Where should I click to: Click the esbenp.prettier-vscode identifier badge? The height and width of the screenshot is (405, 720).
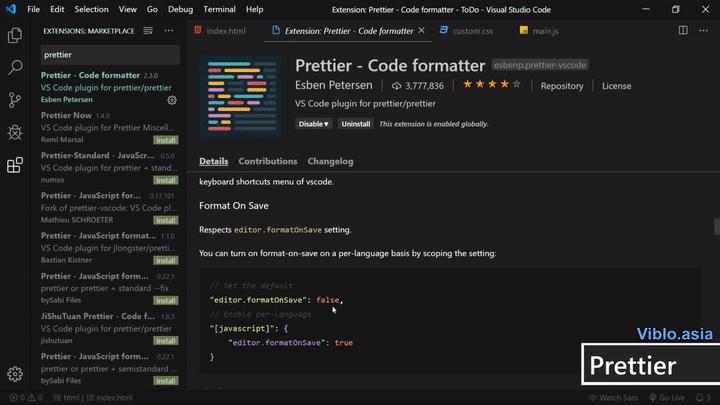[540, 65]
